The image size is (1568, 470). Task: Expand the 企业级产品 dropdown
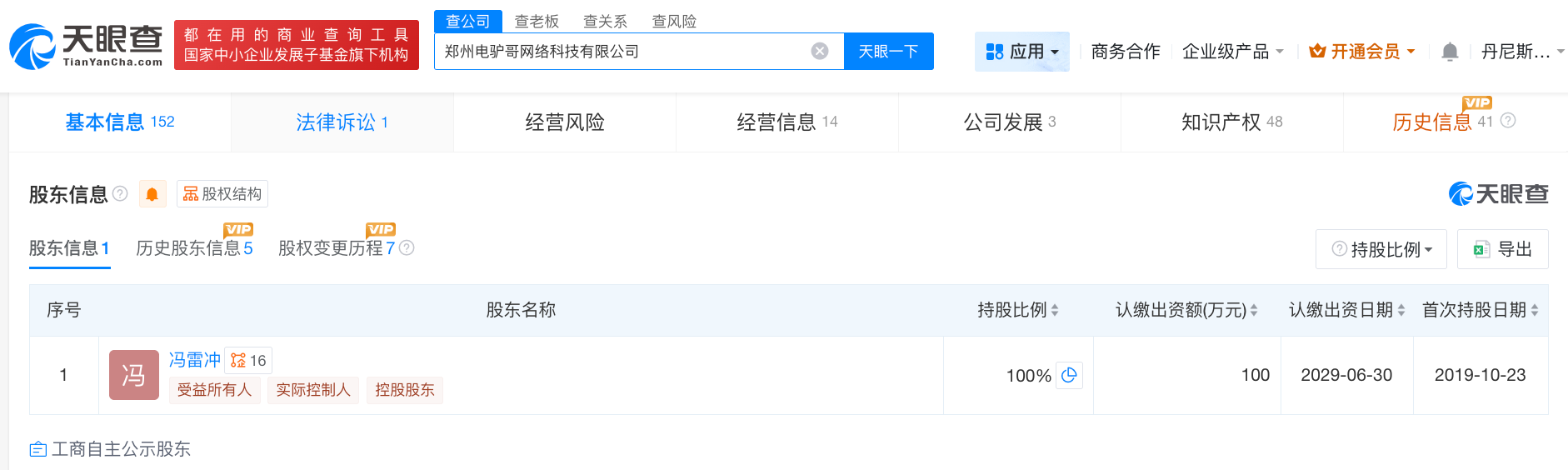click(x=1232, y=52)
